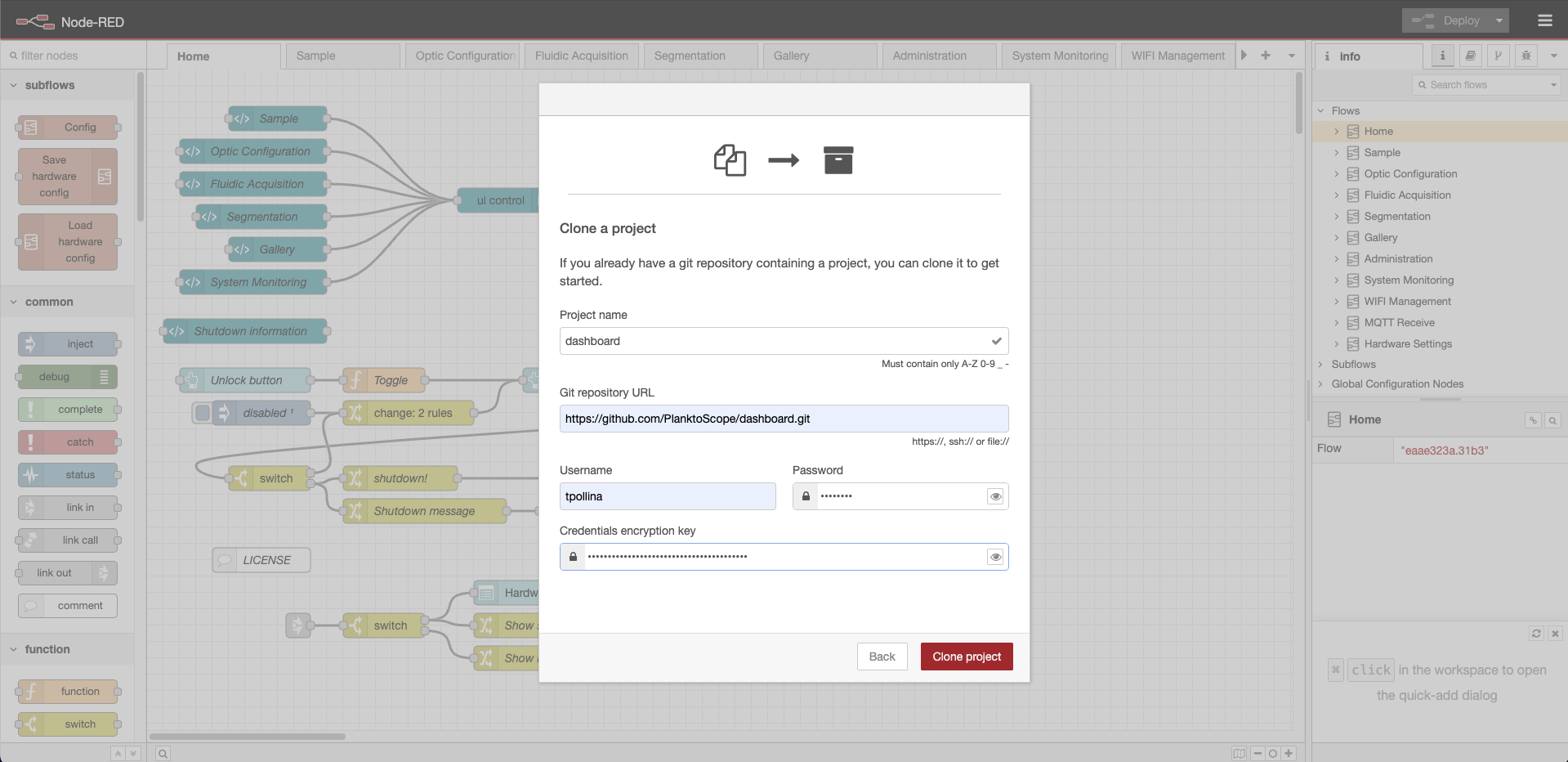Select the Segmentation tab
1568x762 pixels.
coord(701,56)
